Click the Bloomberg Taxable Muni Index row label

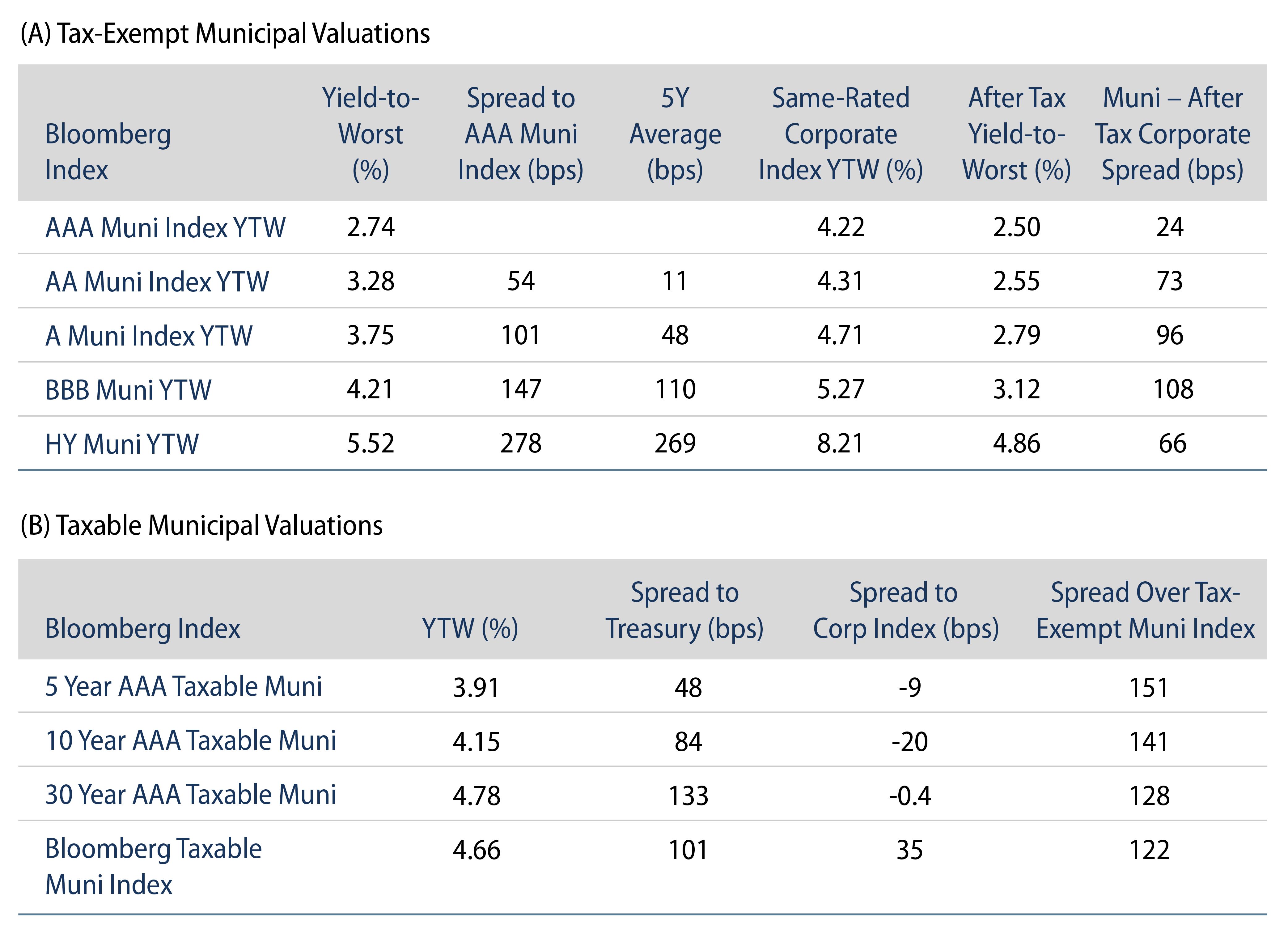click(x=153, y=866)
